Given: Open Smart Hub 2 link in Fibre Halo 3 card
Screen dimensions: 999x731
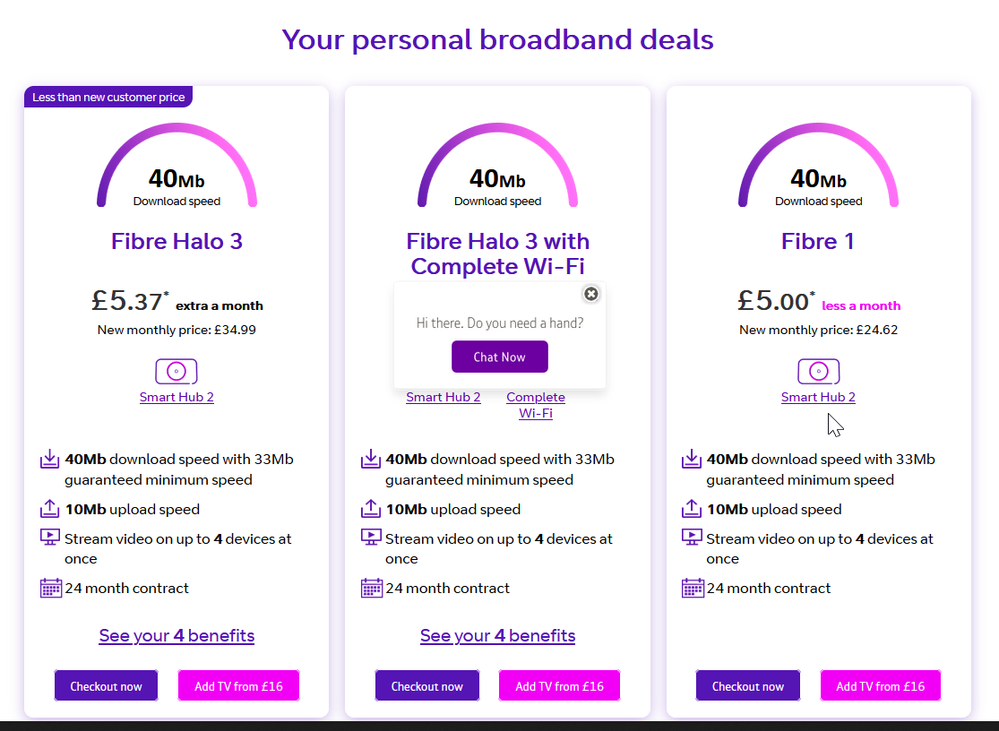Looking at the screenshot, I should click(x=177, y=397).
